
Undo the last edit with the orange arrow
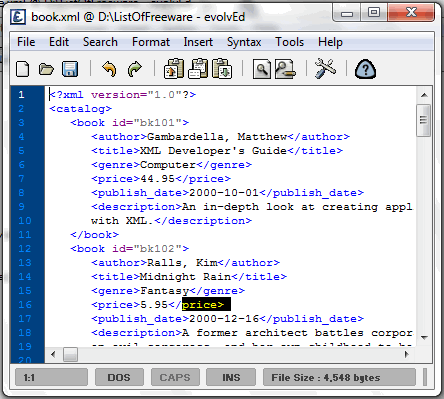click(x=109, y=69)
